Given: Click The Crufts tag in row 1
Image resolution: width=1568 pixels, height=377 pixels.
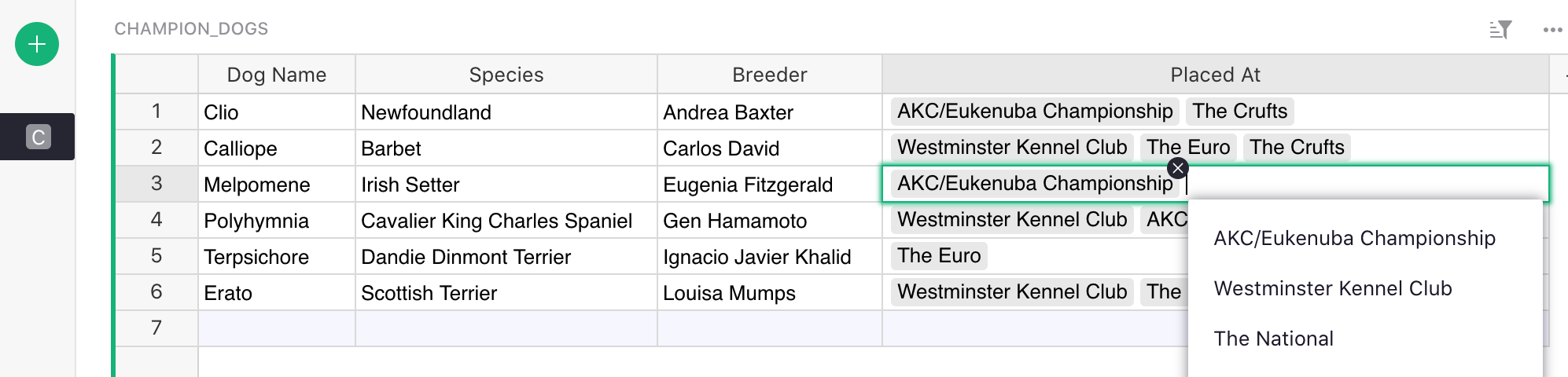Looking at the screenshot, I should pos(1239,112).
